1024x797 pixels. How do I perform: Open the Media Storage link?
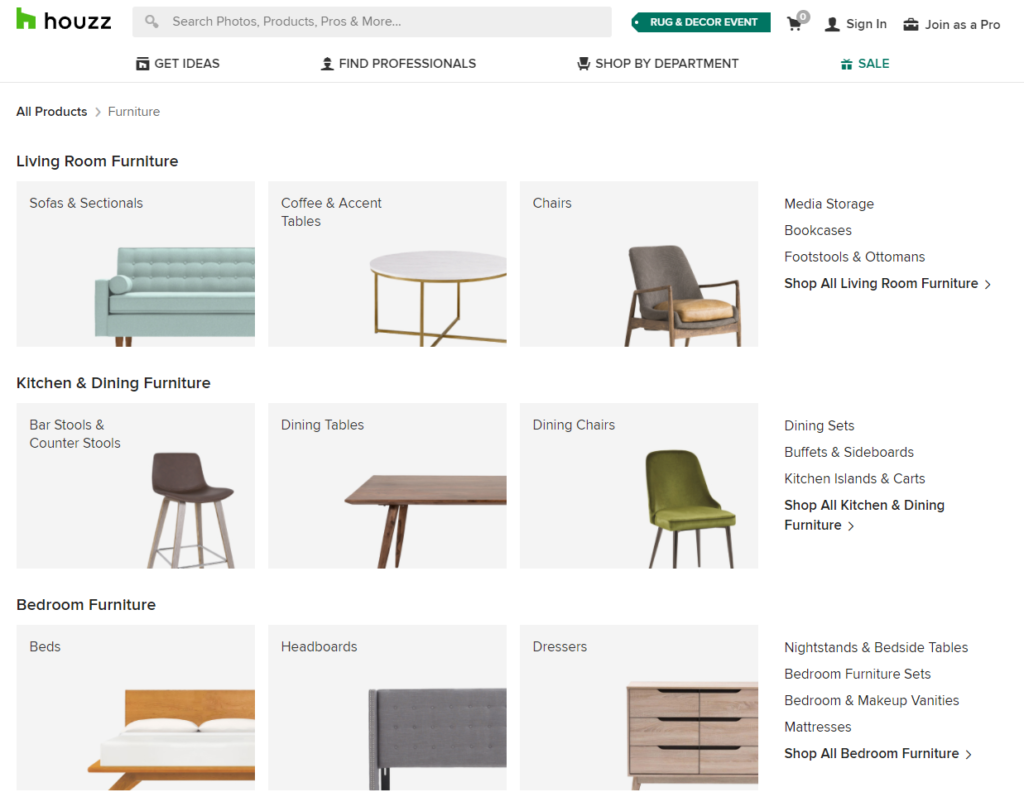[828, 204]
